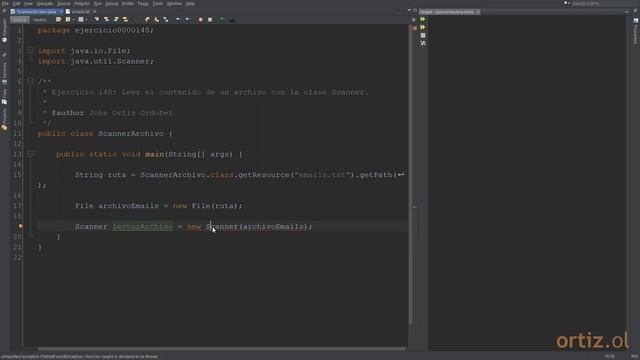Screen dimensions: 640x360
Task: Click the Comment toolbar icon
Action: pos(222,20)
